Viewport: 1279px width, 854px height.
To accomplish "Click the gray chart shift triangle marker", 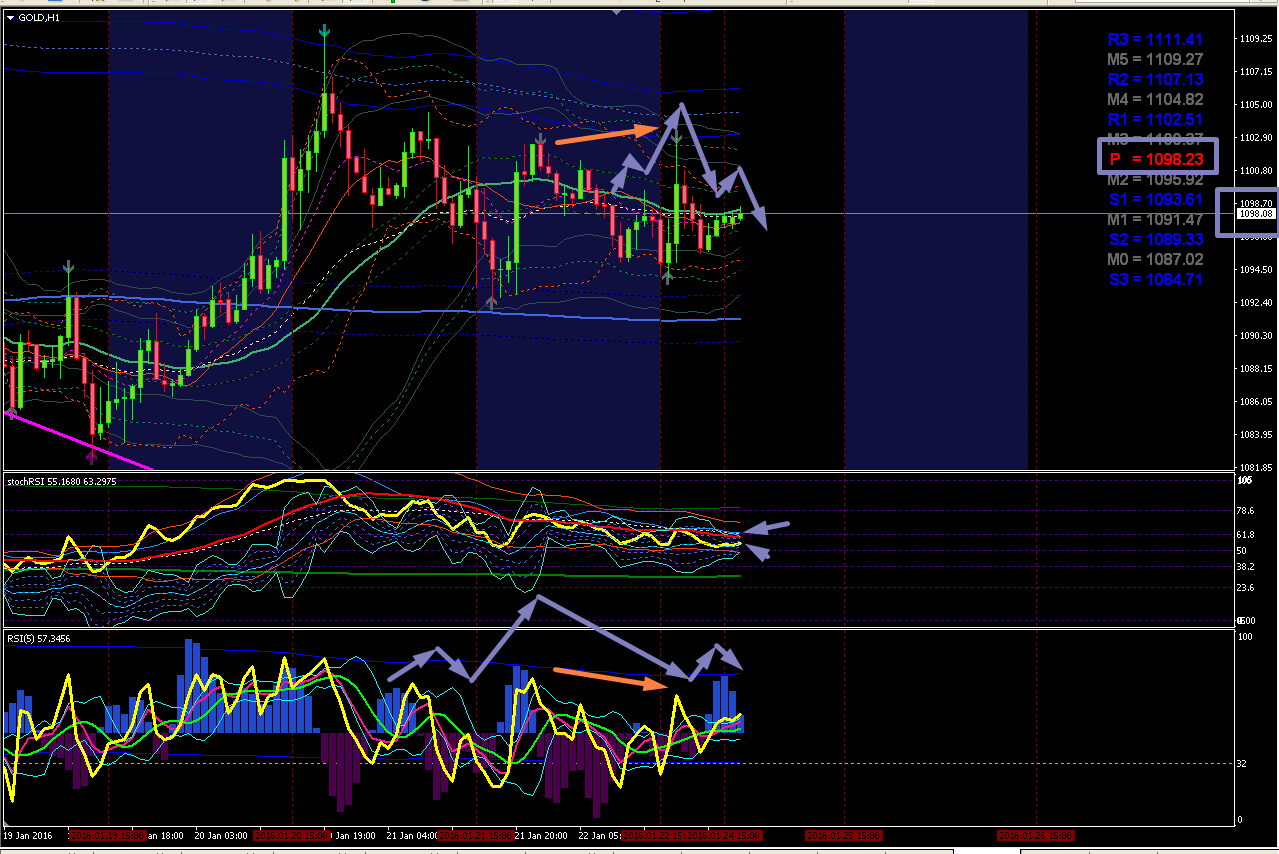I will pos(616,10).
